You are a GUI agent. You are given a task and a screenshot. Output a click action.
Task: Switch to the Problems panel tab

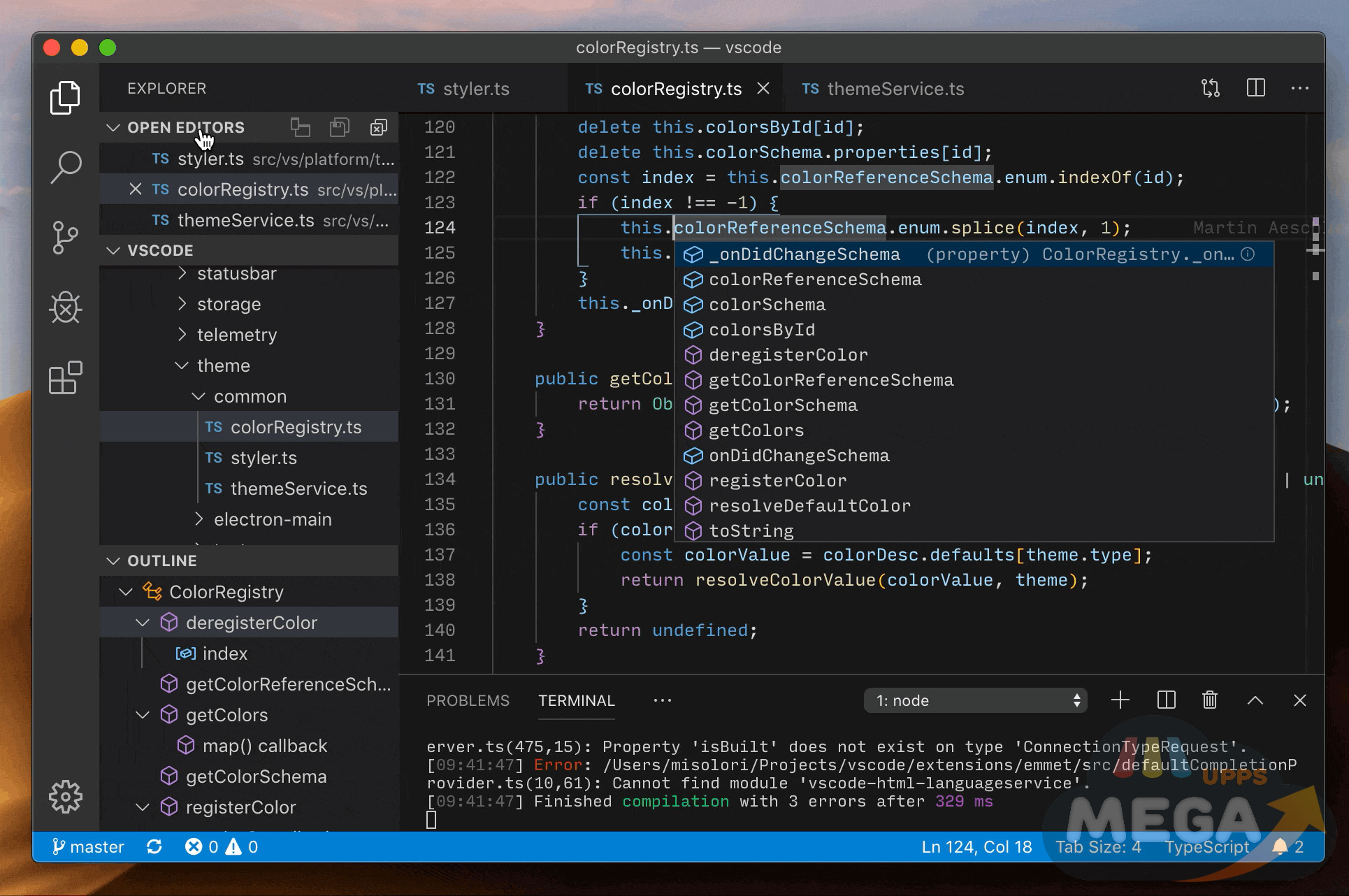(468, 700)
